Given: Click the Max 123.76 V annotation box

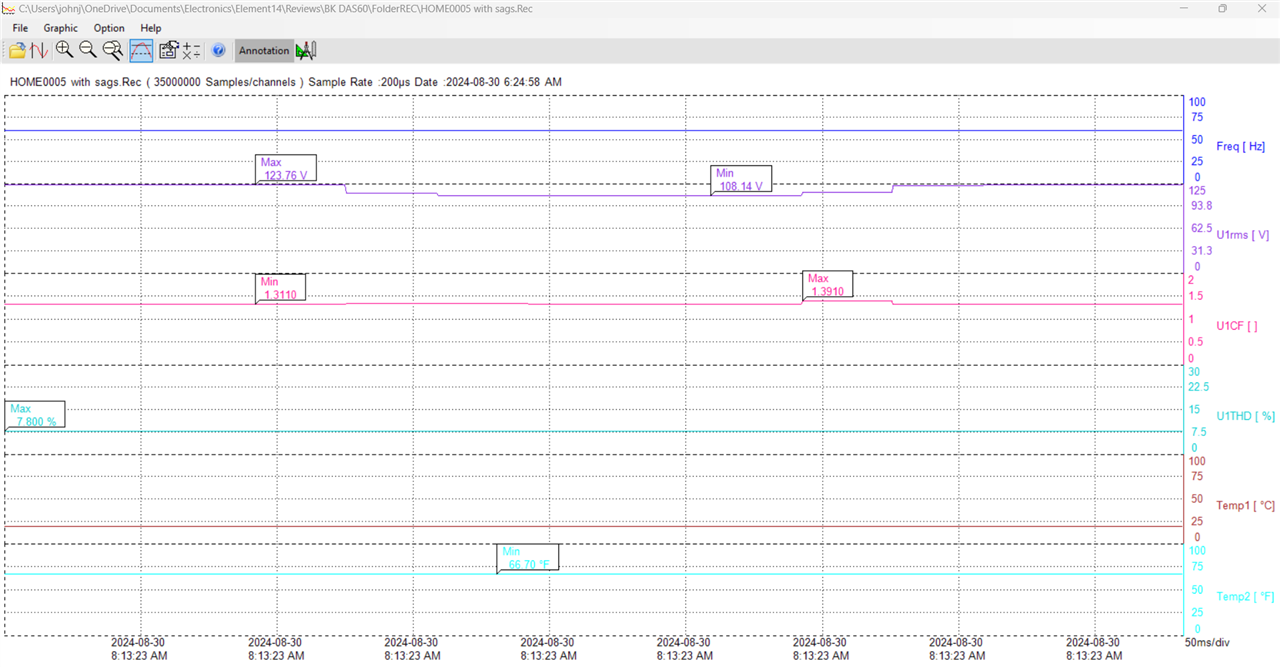Looking at the screenshot, I should tap(286, 168).
